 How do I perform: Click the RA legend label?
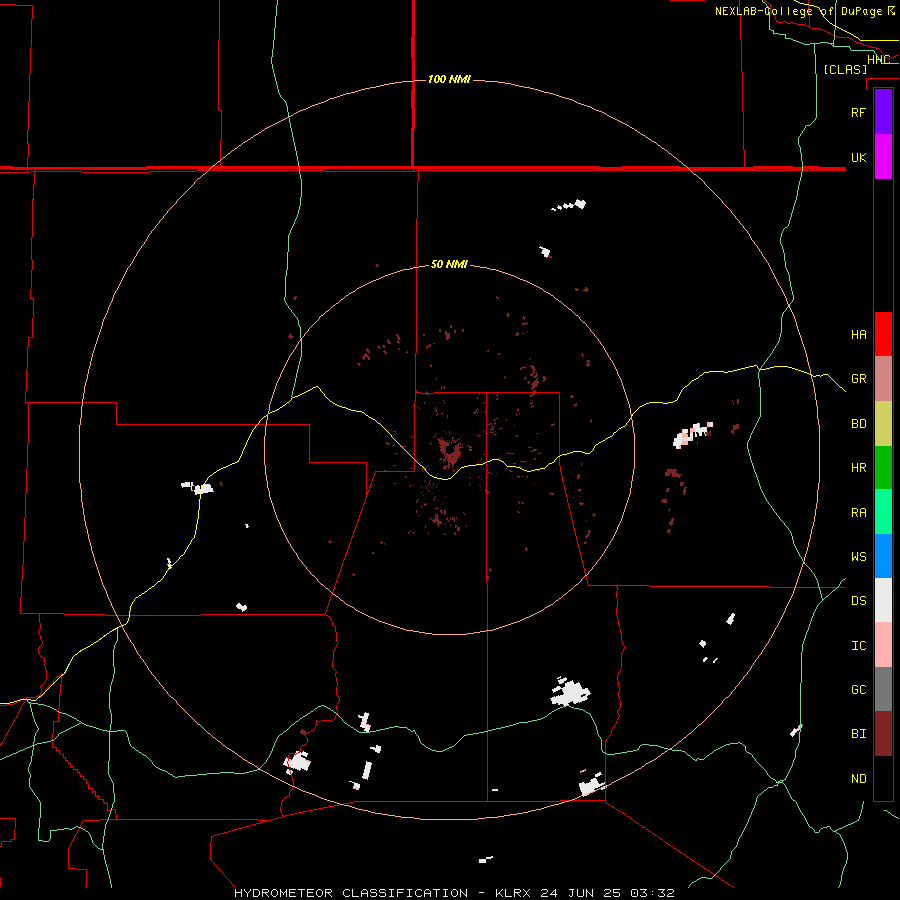coord(858,513)
